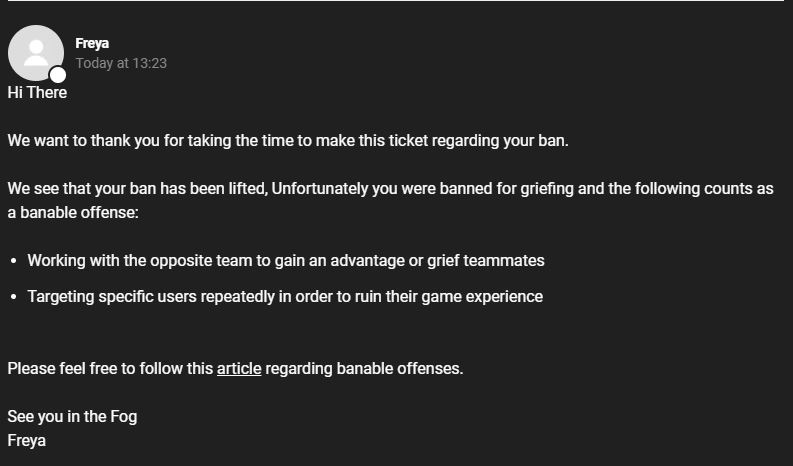Click the white status dot on avatar

click(x=58, y=75)
